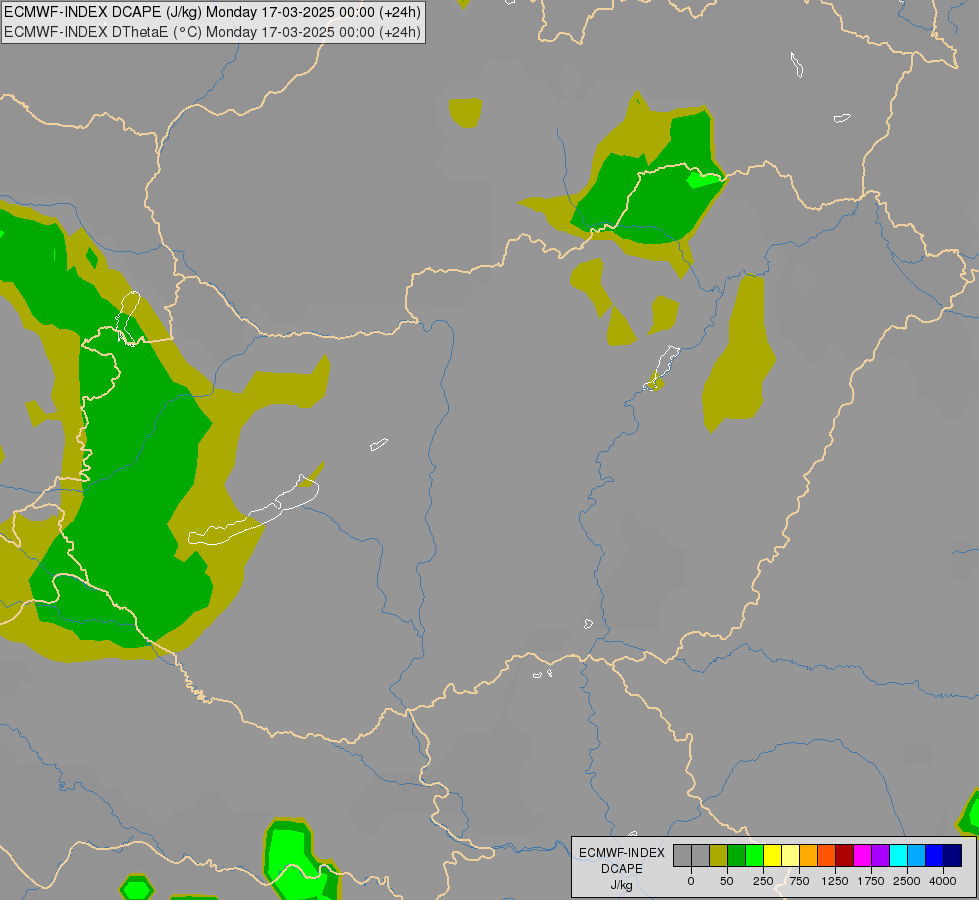The image size is (979, 900).
Task: Choose the orange swatch right of 750
Action: click(809, 856)
